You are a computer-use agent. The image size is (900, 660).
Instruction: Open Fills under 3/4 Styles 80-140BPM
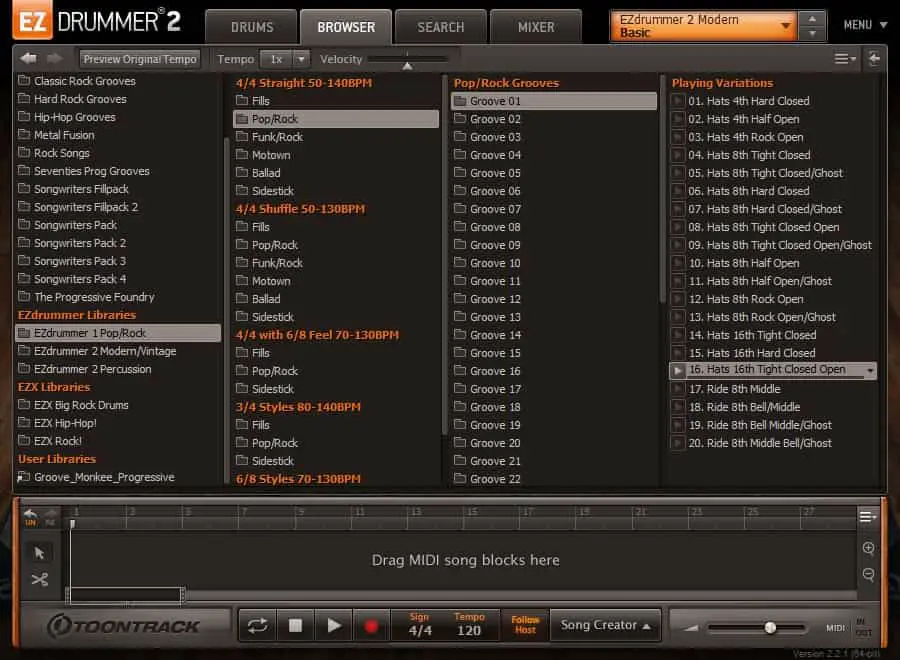(253, 425)
